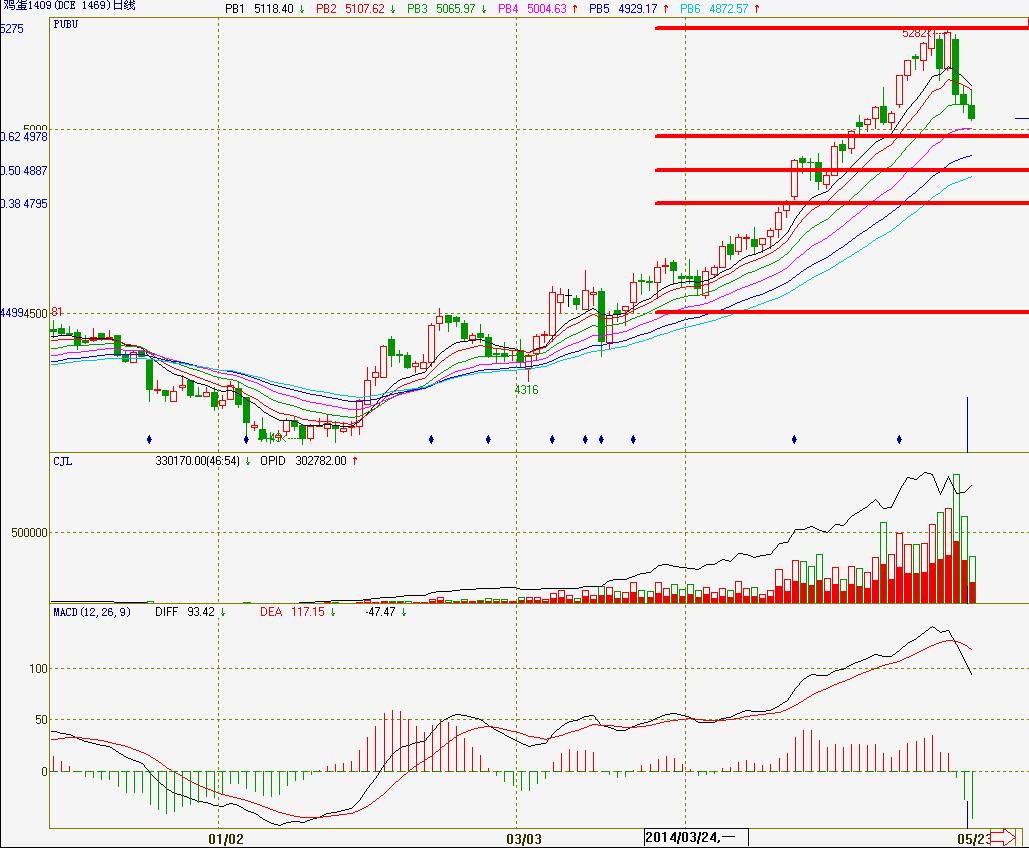This screenshot has height=848, width=1029.
Task: Click the chart title 鸡蛋1409 日线
Action: click(x=68, y=6)
